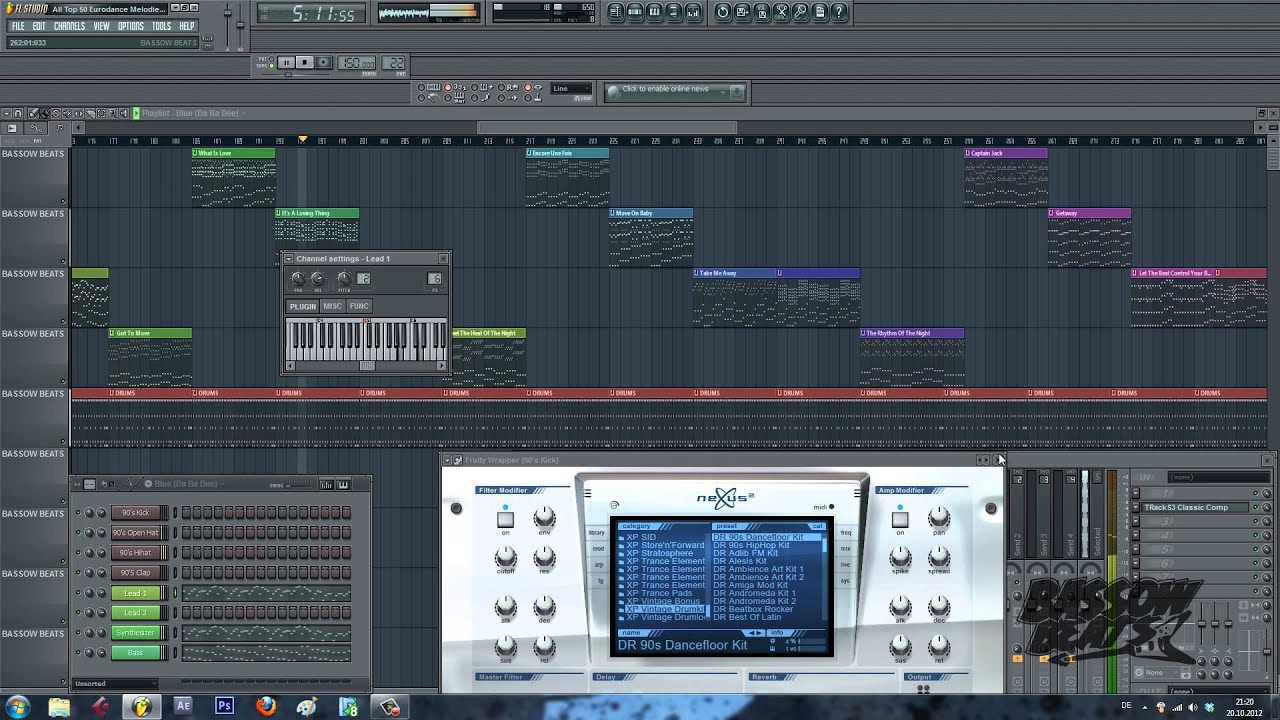
Task: Open the Fruity Wrapper settings gear icon
Action: coord(458,460)
